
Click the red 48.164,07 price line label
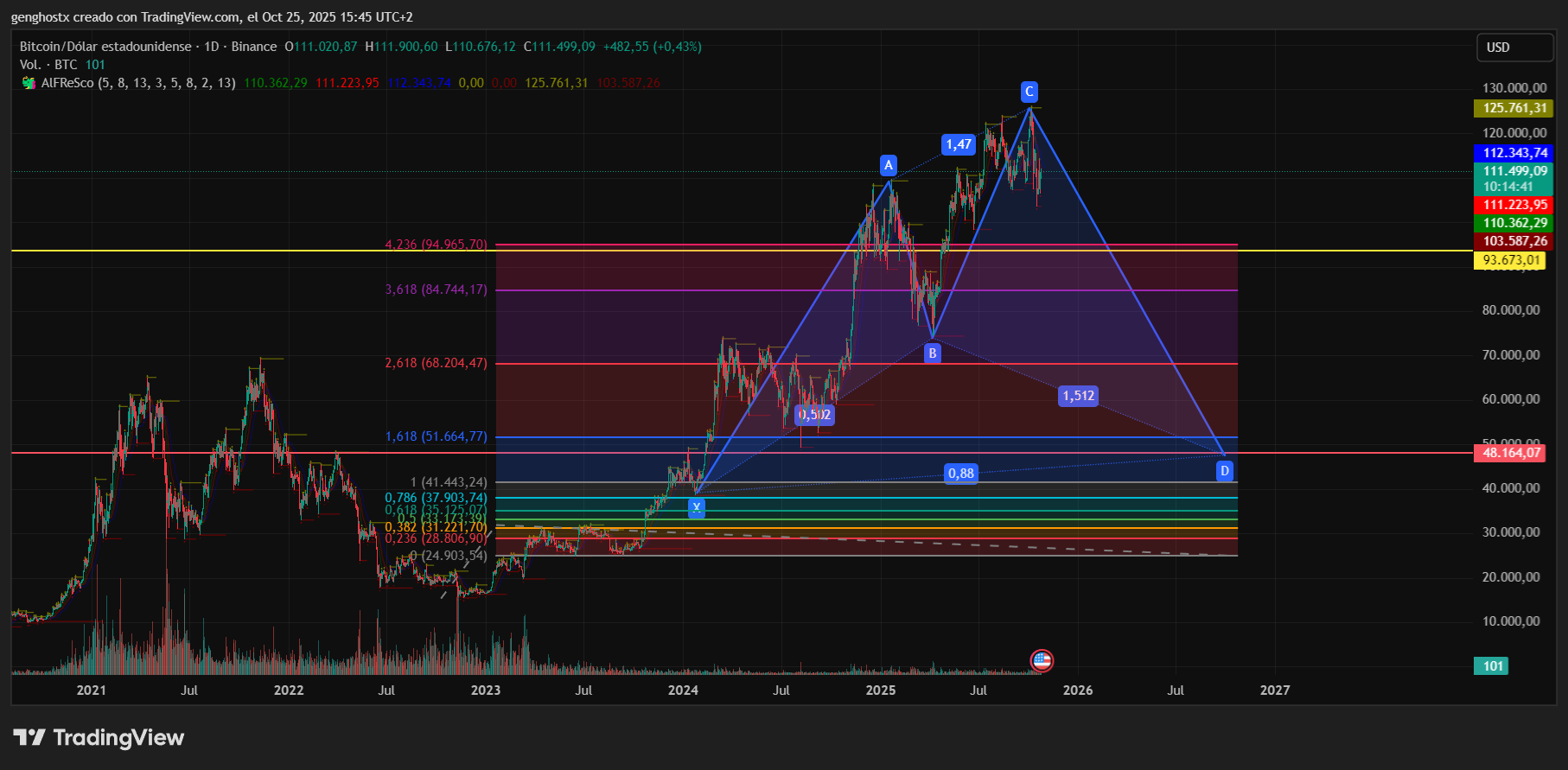1511,453
